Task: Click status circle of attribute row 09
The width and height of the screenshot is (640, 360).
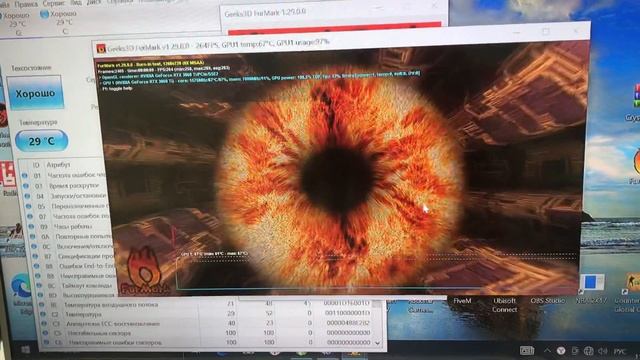Action: coord(31,227)
